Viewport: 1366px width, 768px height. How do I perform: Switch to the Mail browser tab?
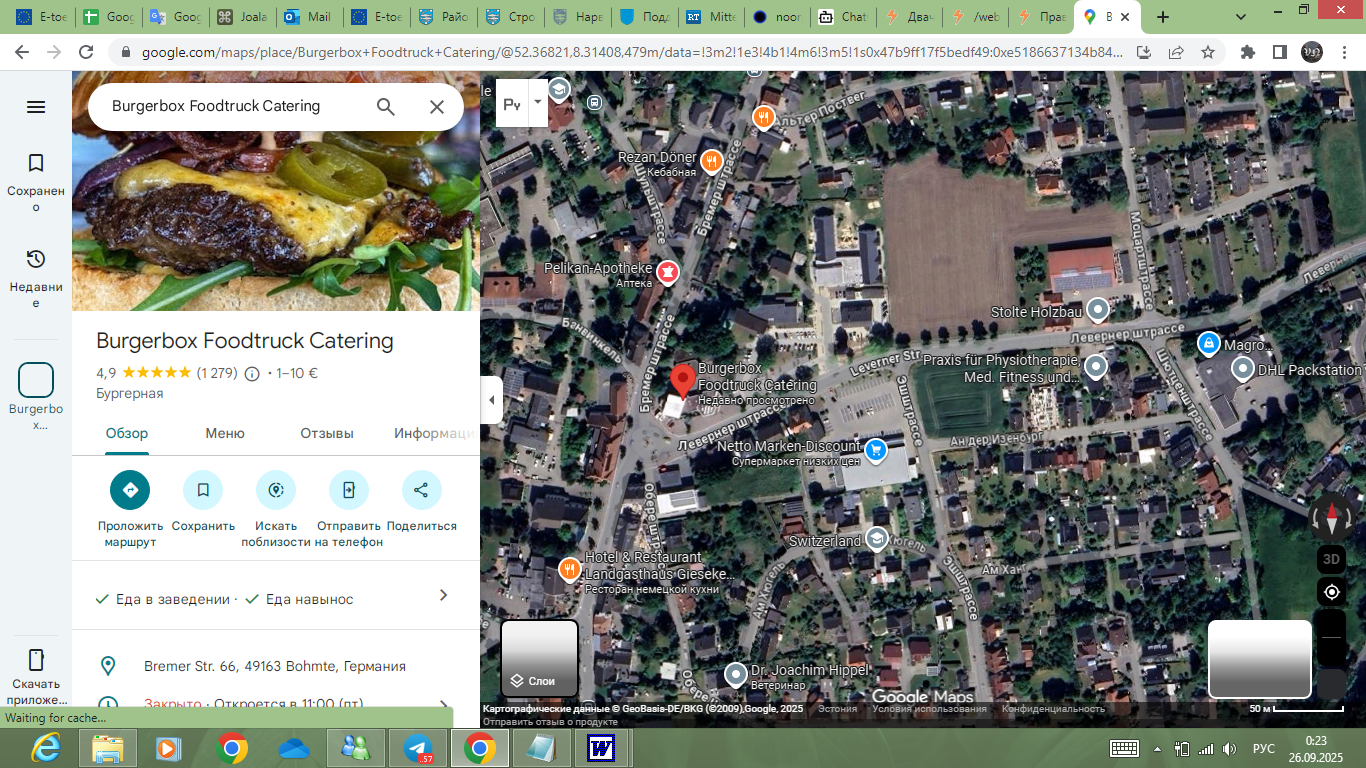pyautogui.click(x=308, y=17)
